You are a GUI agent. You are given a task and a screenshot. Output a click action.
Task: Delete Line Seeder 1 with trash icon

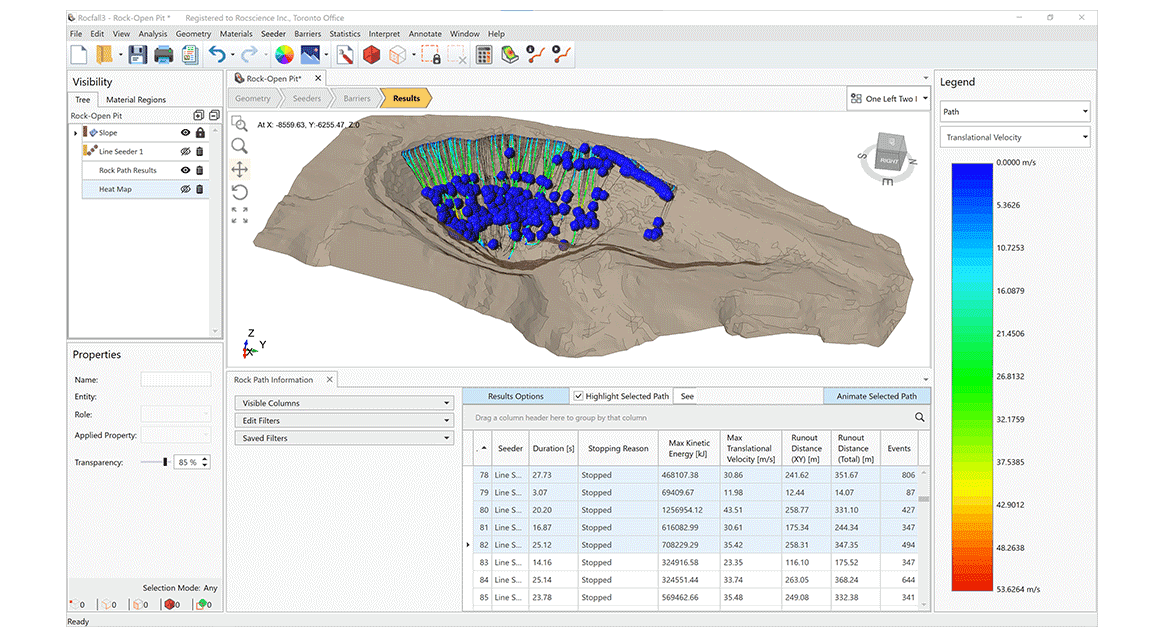200,151
